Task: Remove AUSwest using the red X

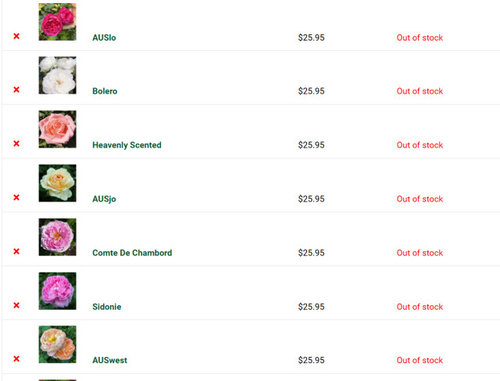Action: click(x=16, y=359)
